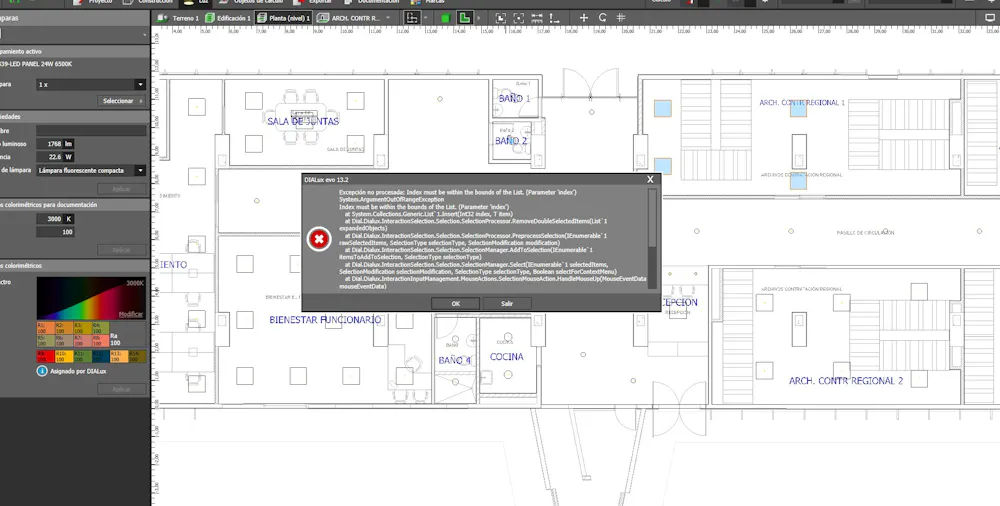This screenshot has width=1000, height=506.
Task: Expand the room list arrow beside ARCH. CONTR R...
Action: (388, 19)
